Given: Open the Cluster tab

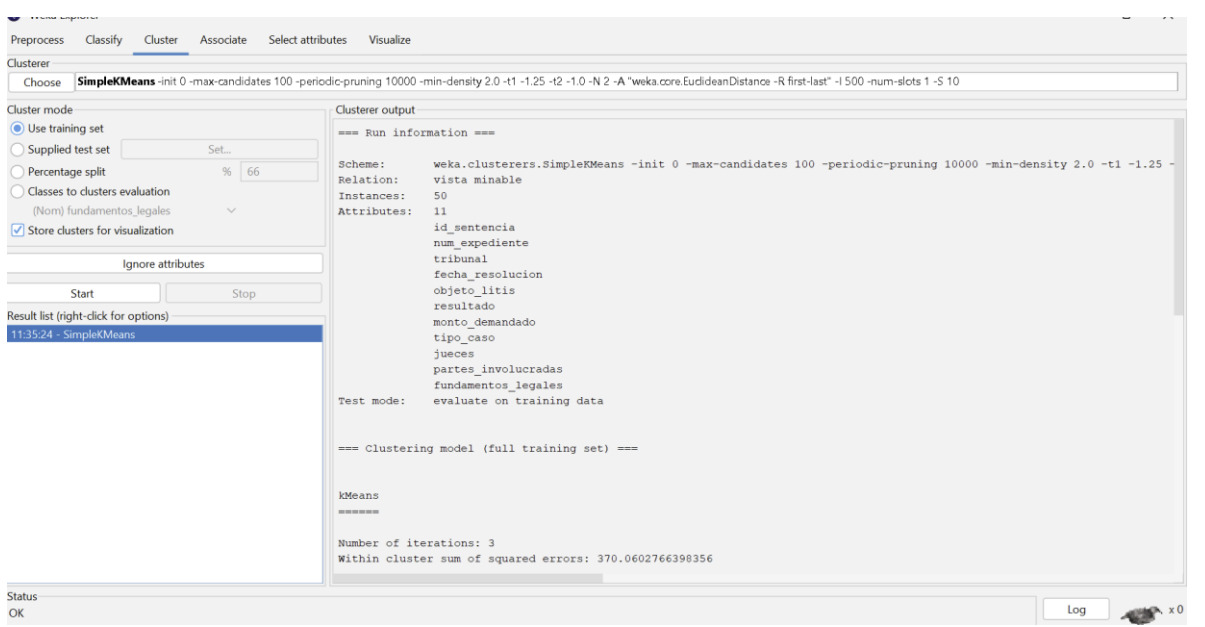Looking at the screenshot, I should (x=161, y=40).
